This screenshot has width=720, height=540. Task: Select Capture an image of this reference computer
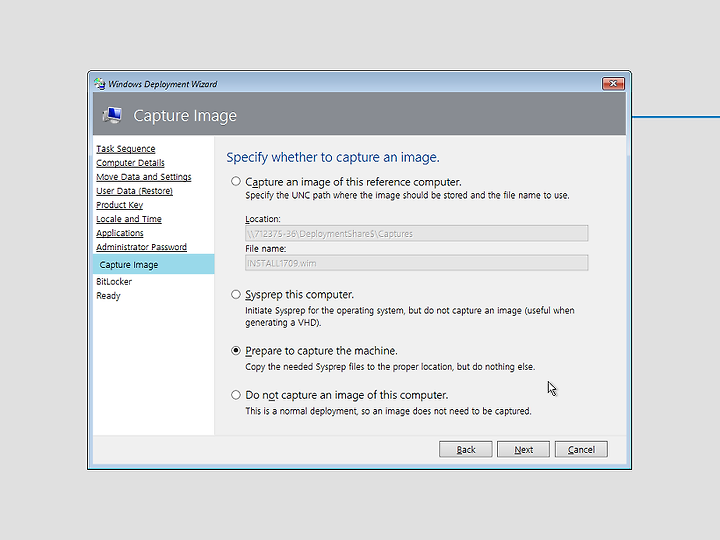[236, 181]
